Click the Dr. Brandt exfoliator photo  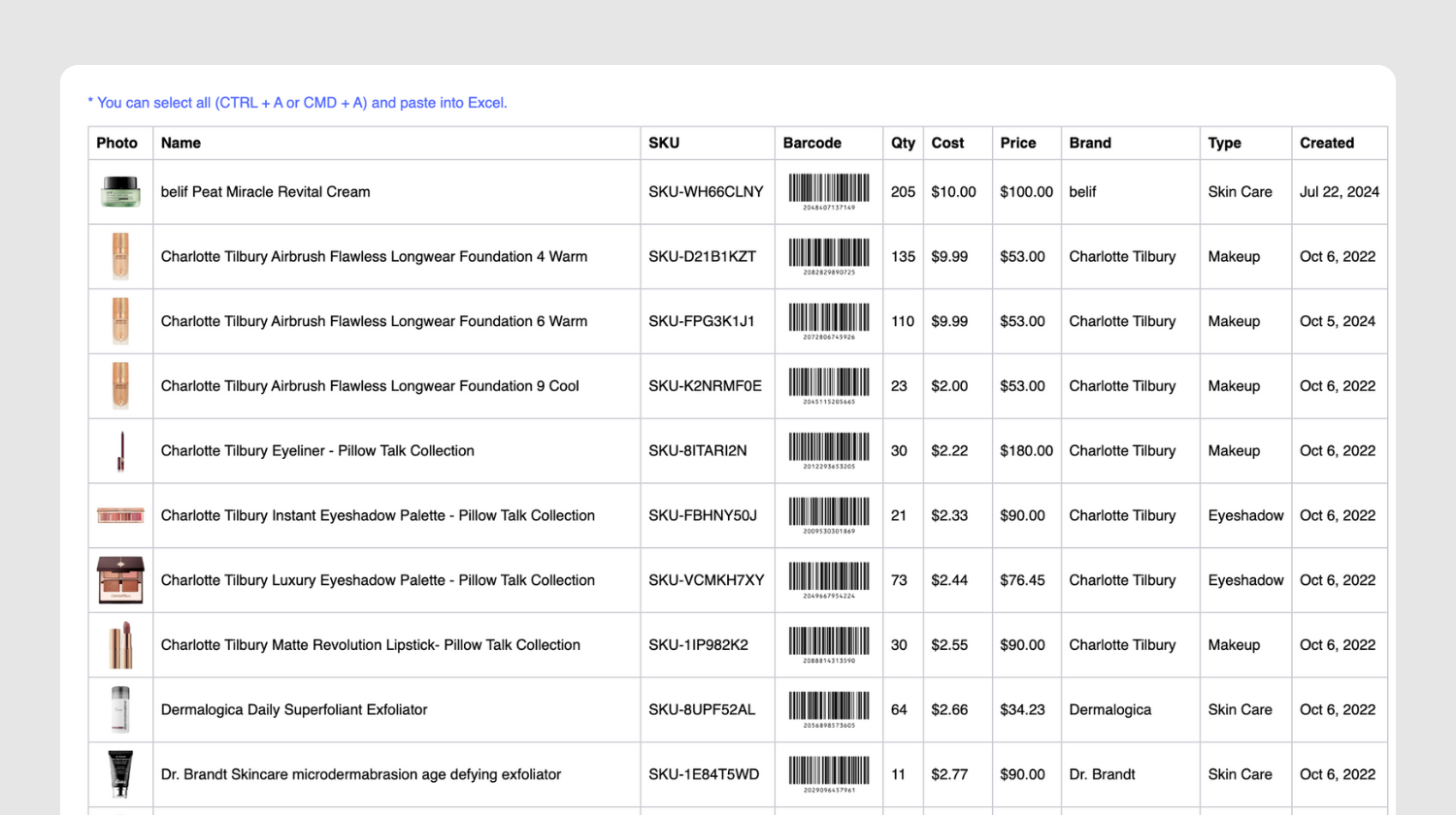120,774
